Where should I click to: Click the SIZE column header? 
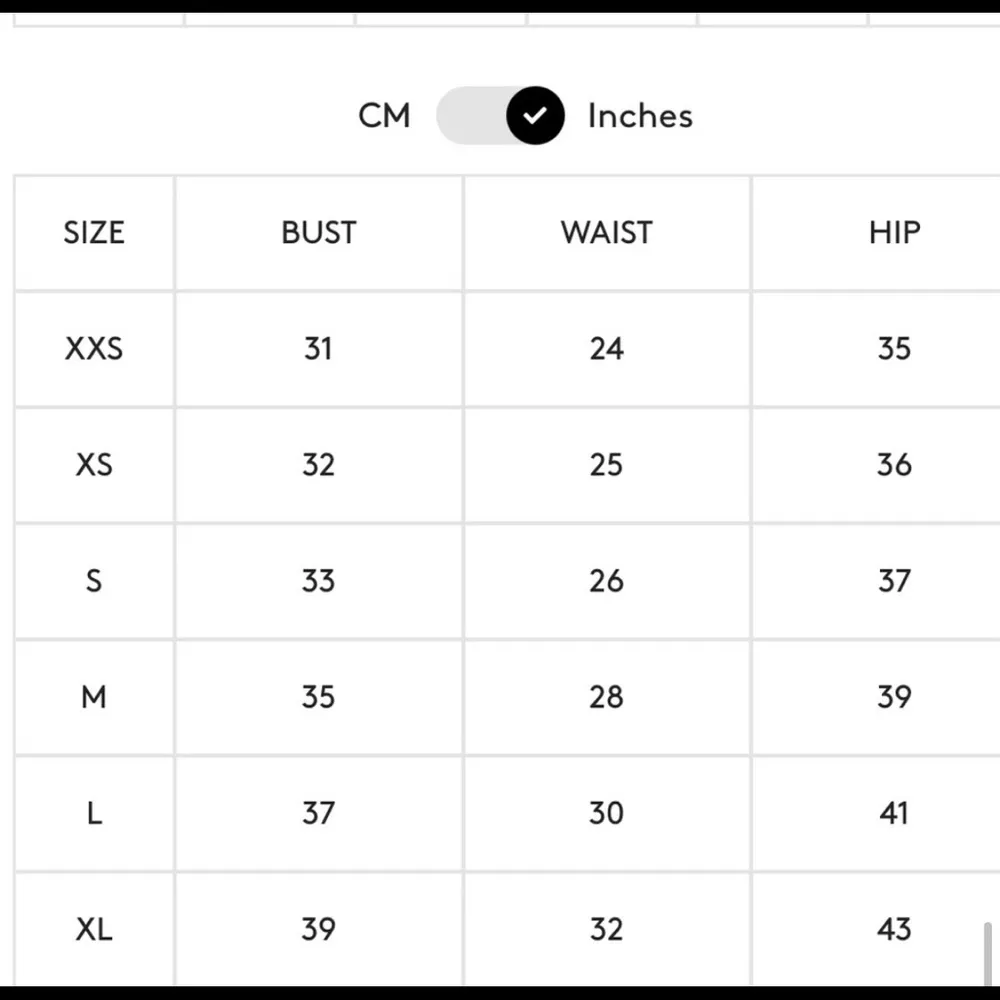tap(94, 233)
